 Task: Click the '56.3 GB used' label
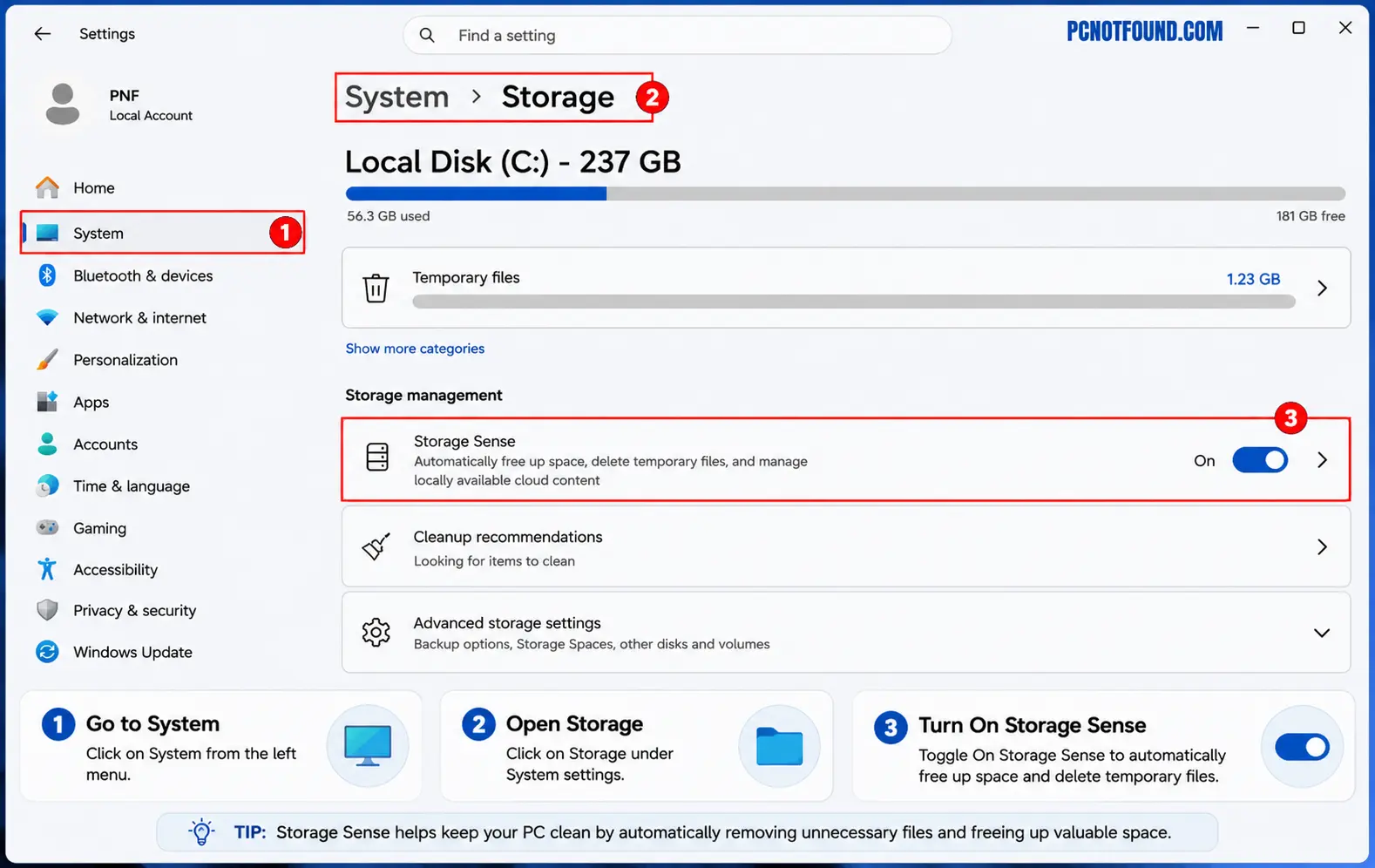click(x=389, y=216)
